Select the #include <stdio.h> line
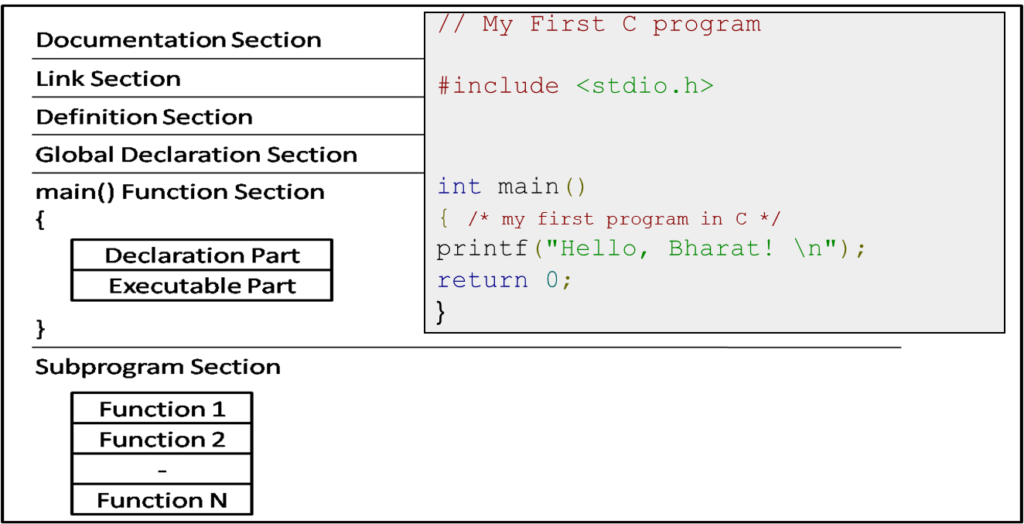Viewport: 1024px width, 524px height. pos(575,86)
